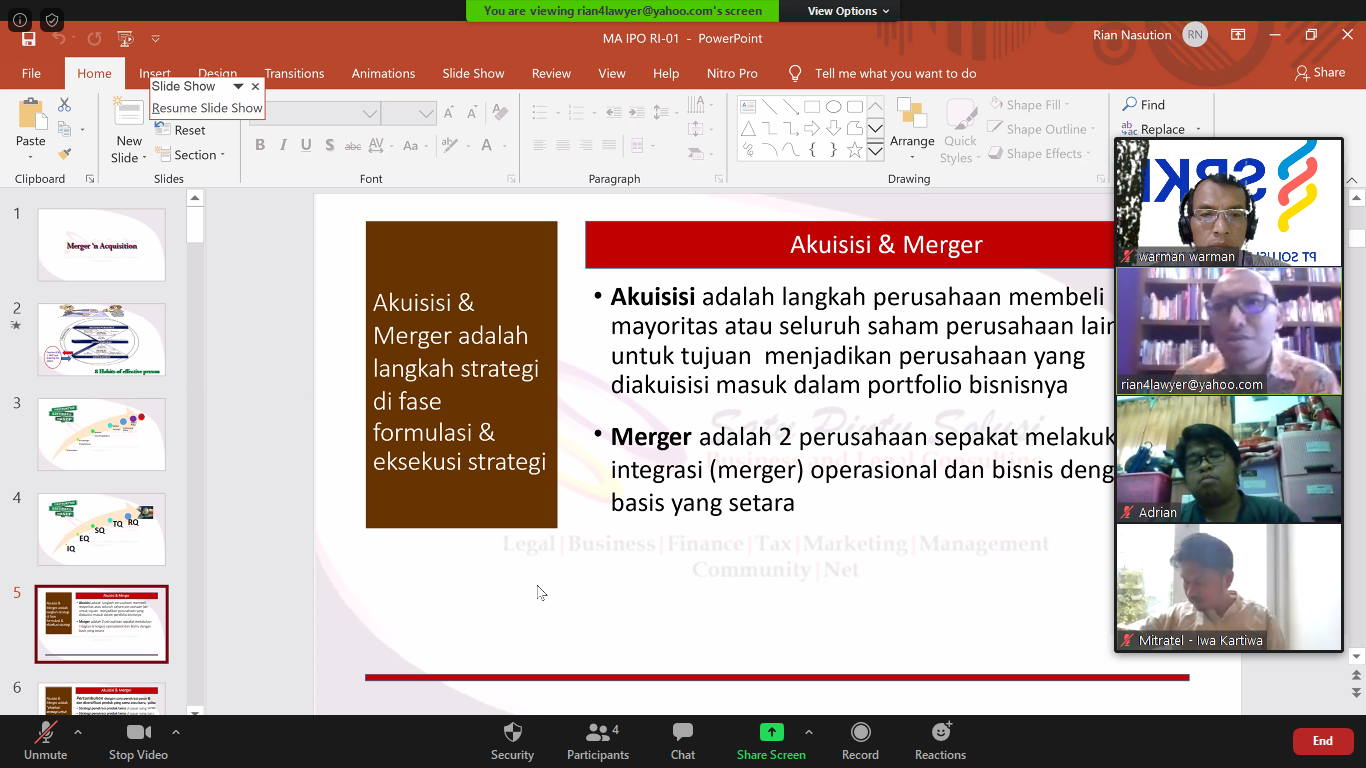
Task: Expand the Section dropdown in Slides group
Action: (199, 155)
